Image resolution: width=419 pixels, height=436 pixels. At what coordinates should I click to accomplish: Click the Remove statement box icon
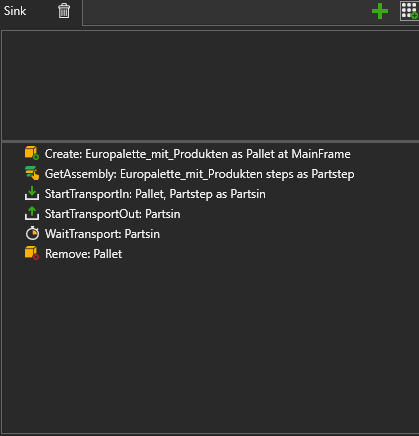click(x=32, y=253)
